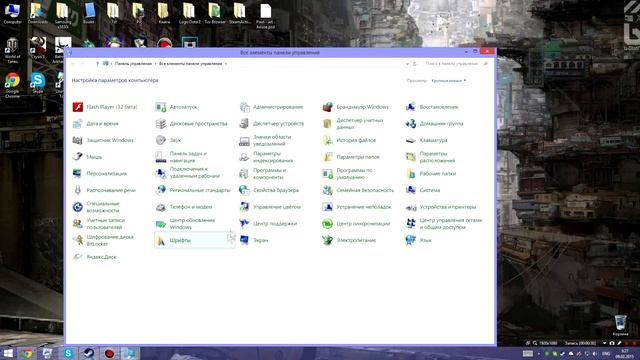Open Skype from the taskbar
This screenshot has height=360, width=640.
68,353
